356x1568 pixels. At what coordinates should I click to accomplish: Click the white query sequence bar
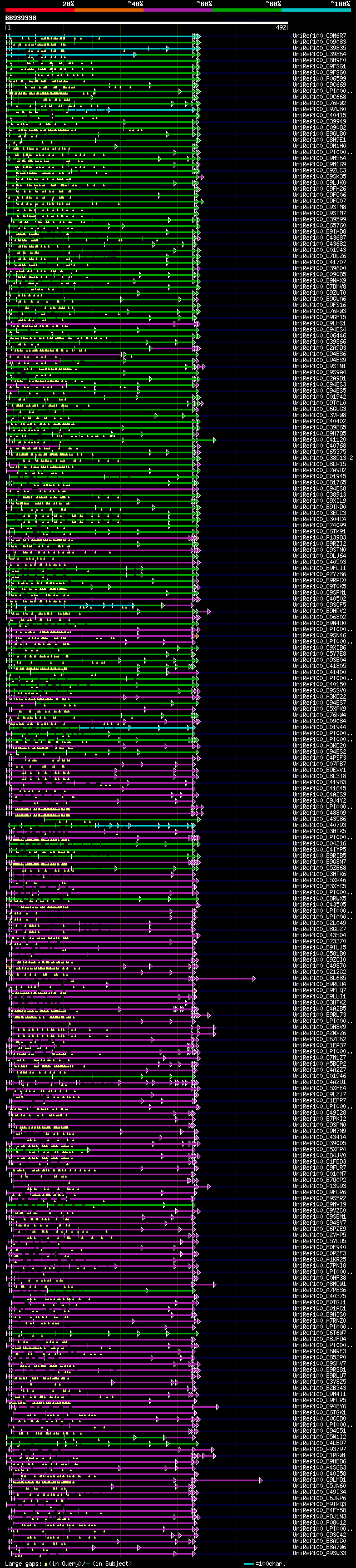pos(147,23)
